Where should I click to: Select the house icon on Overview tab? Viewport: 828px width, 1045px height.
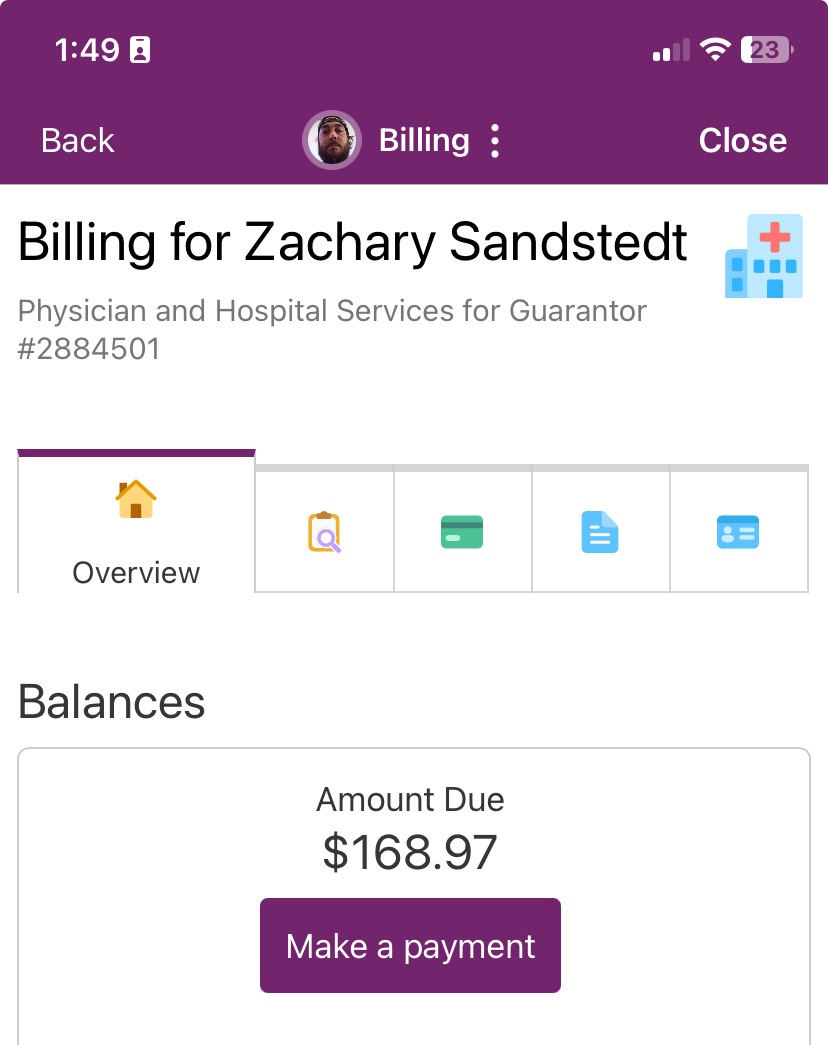pos(136,499)
